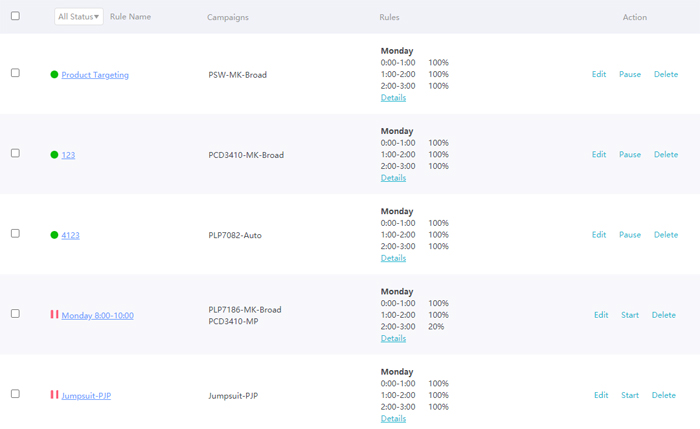700x429 pixels.
Task: Edit rule 4123
Action: (x=599, y=235)
